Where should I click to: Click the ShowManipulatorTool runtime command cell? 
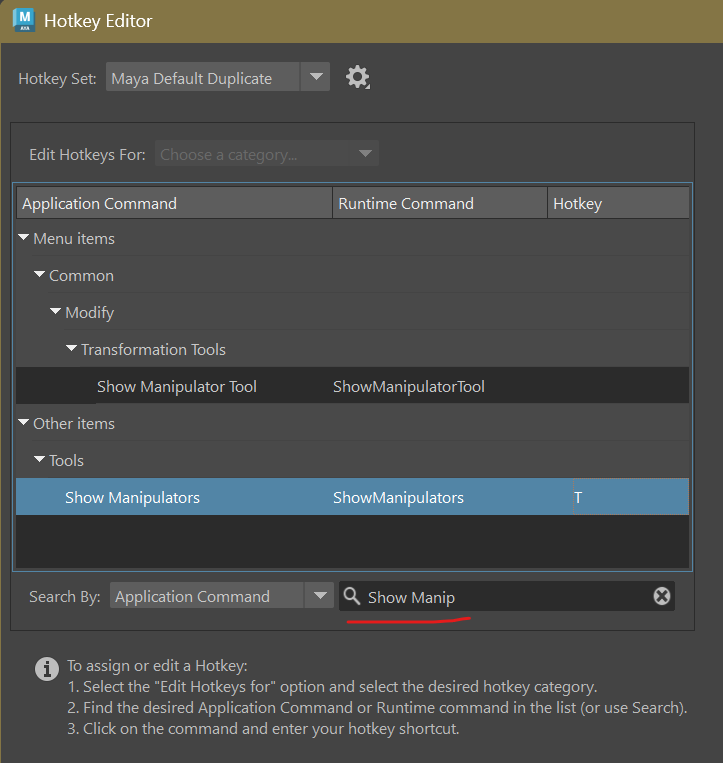[409, 387]
